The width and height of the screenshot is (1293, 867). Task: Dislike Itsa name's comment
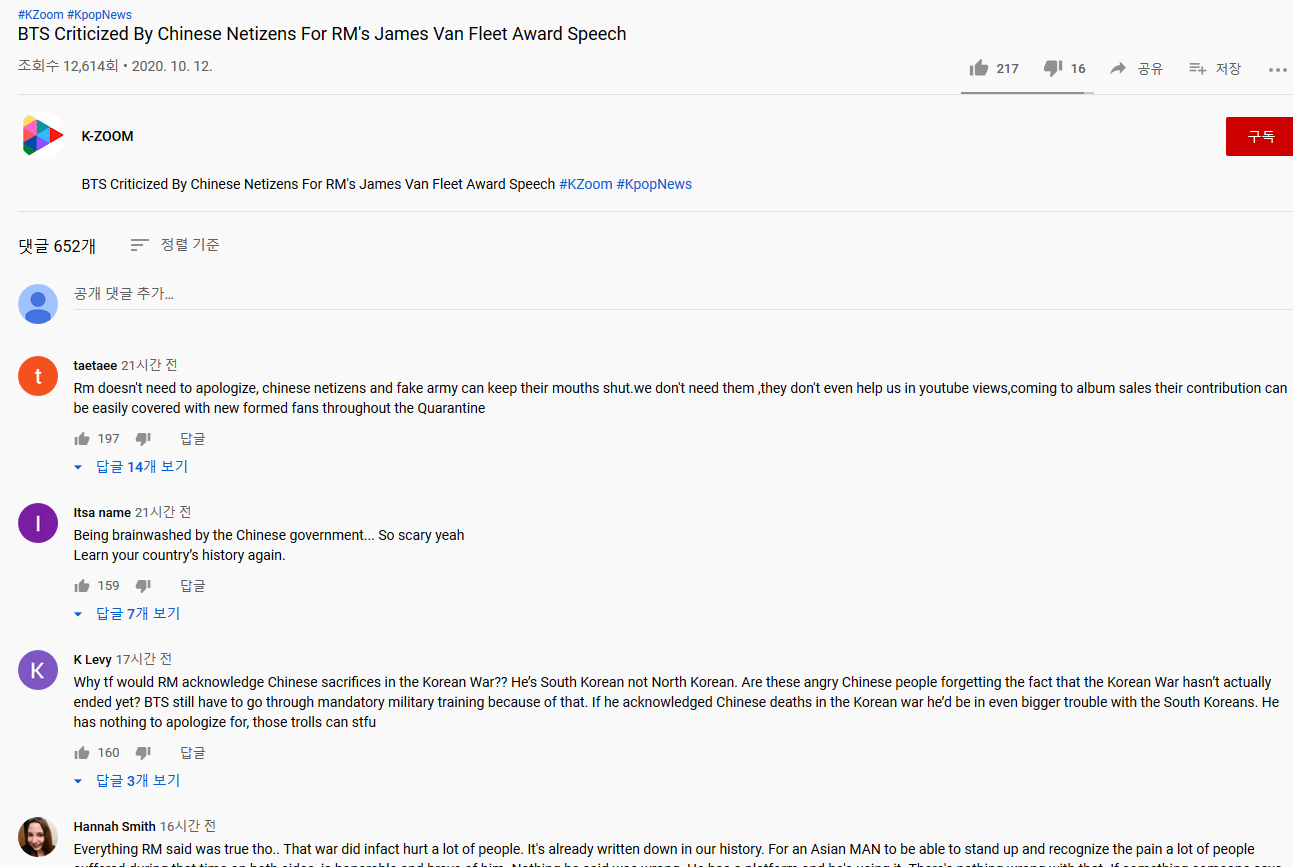(143, 585)
